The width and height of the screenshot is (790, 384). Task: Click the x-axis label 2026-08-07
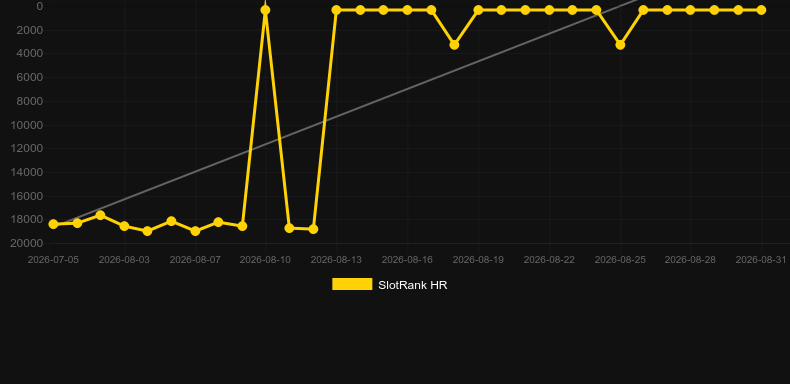point(195,260)
